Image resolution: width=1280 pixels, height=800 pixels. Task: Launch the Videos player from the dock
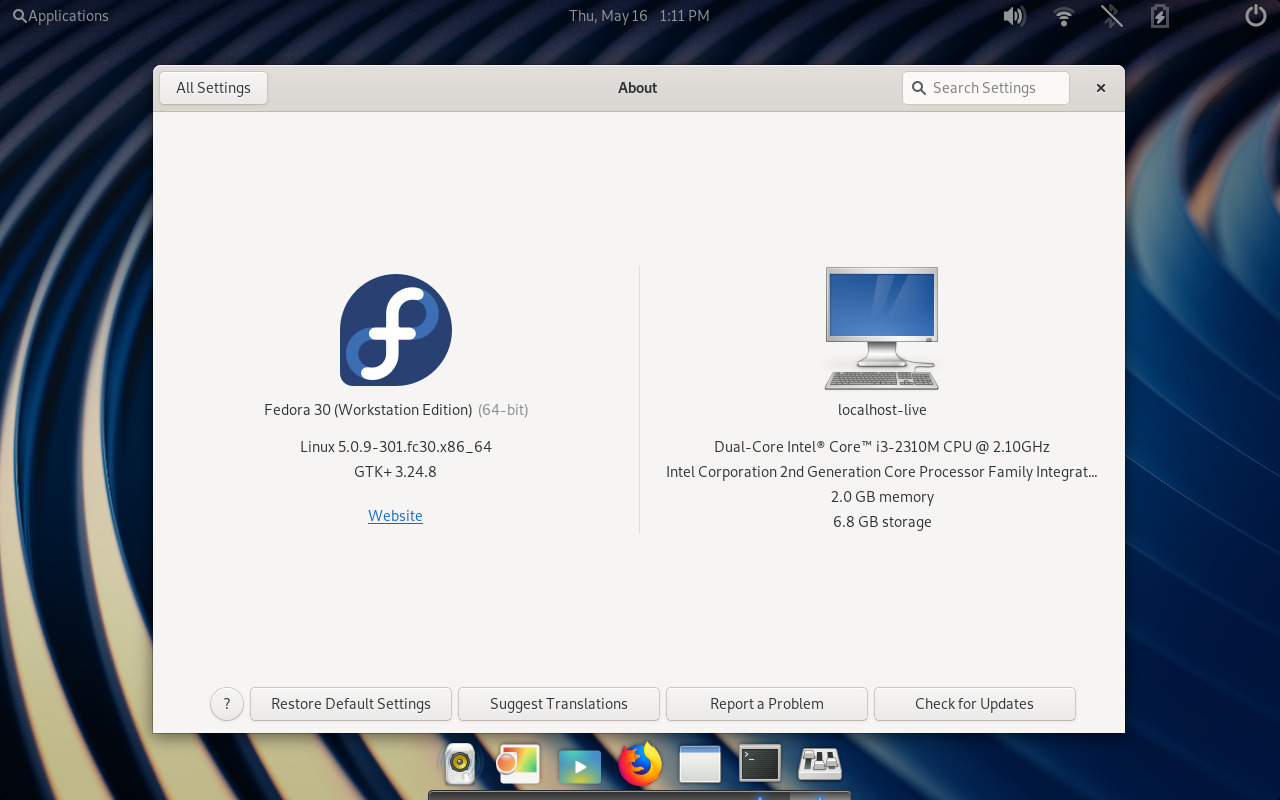pos(580,762)
